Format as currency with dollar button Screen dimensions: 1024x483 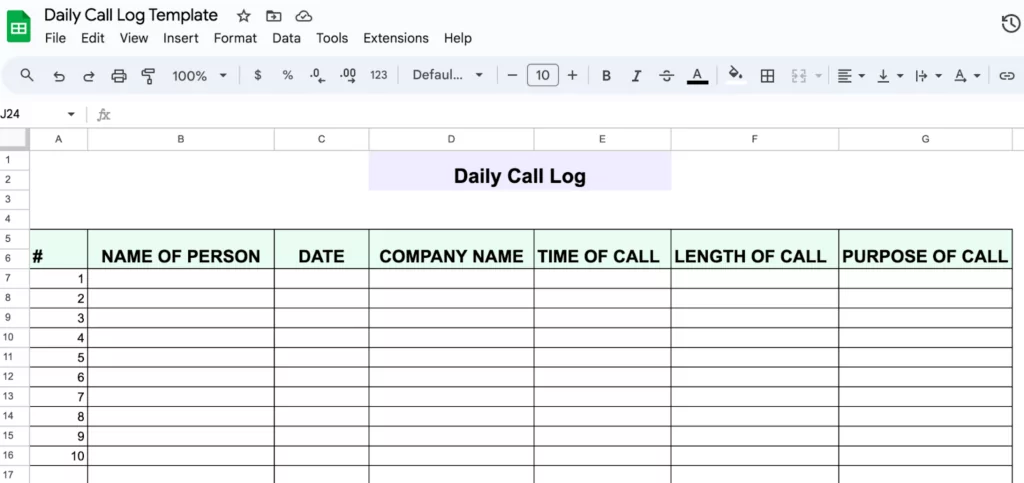(x=258, y=75)
